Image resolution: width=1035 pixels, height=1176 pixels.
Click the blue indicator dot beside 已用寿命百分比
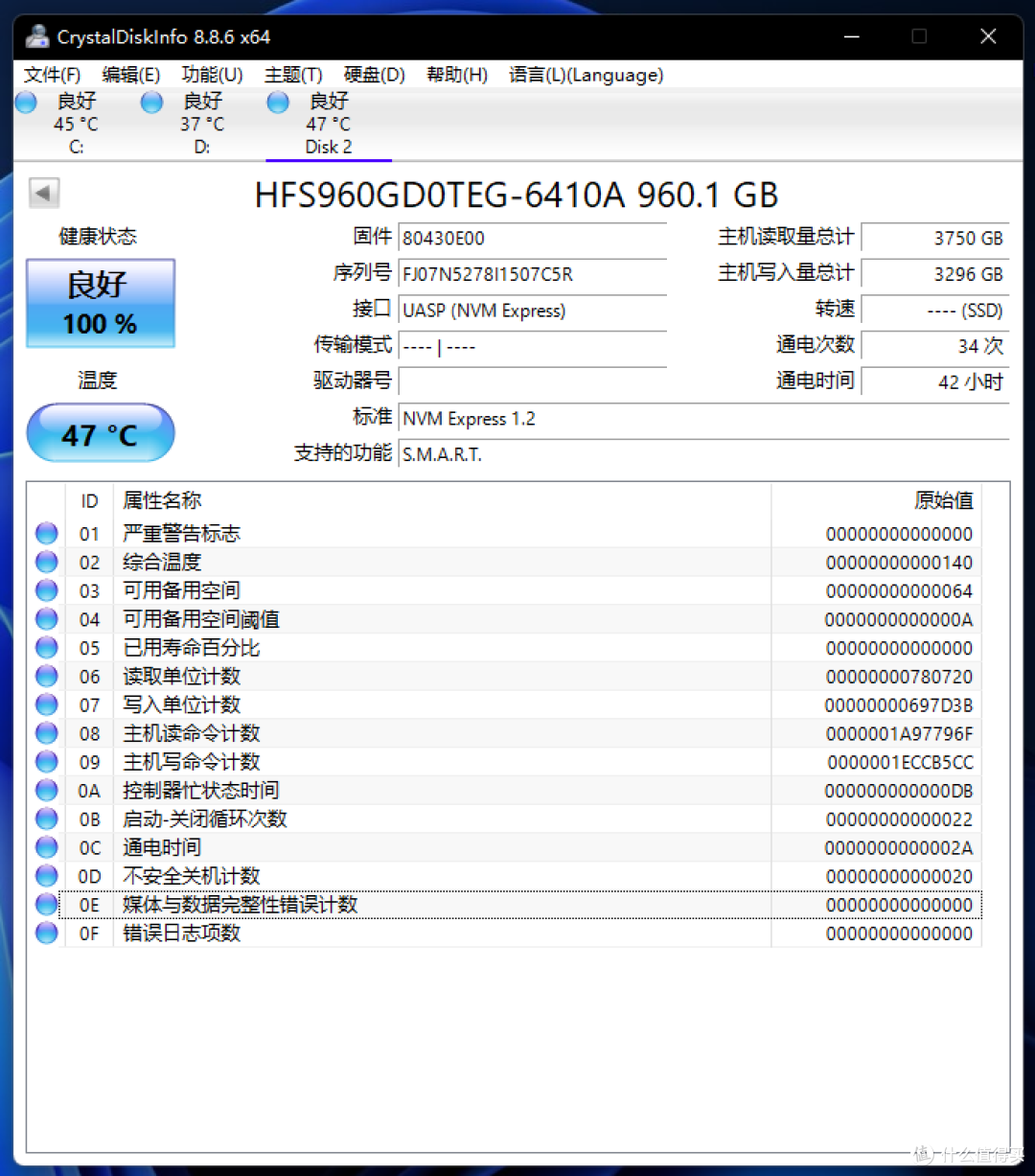46,647
